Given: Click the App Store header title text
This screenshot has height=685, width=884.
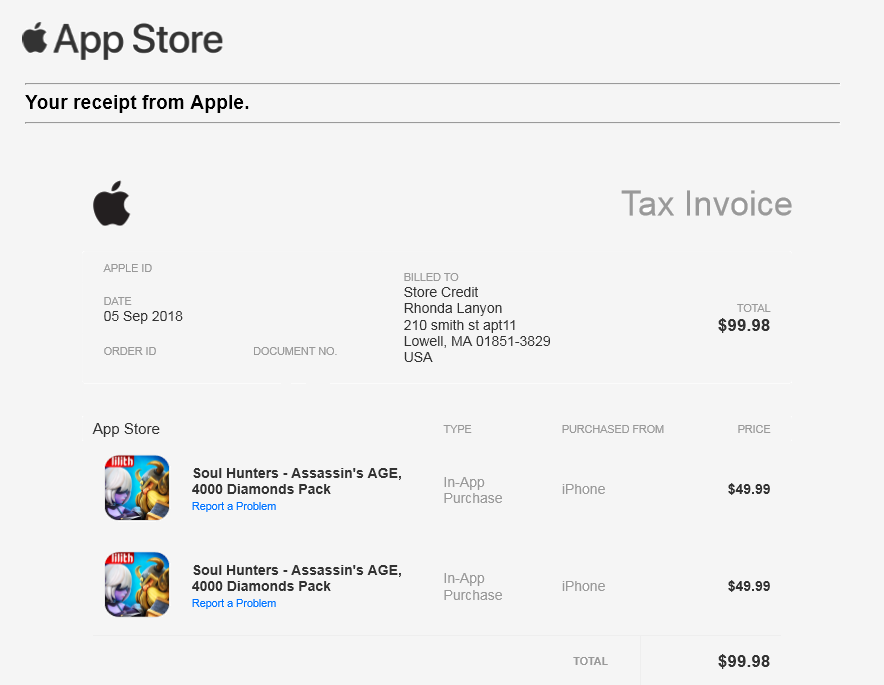Looking at the screenshot, I should coord(138,40).
